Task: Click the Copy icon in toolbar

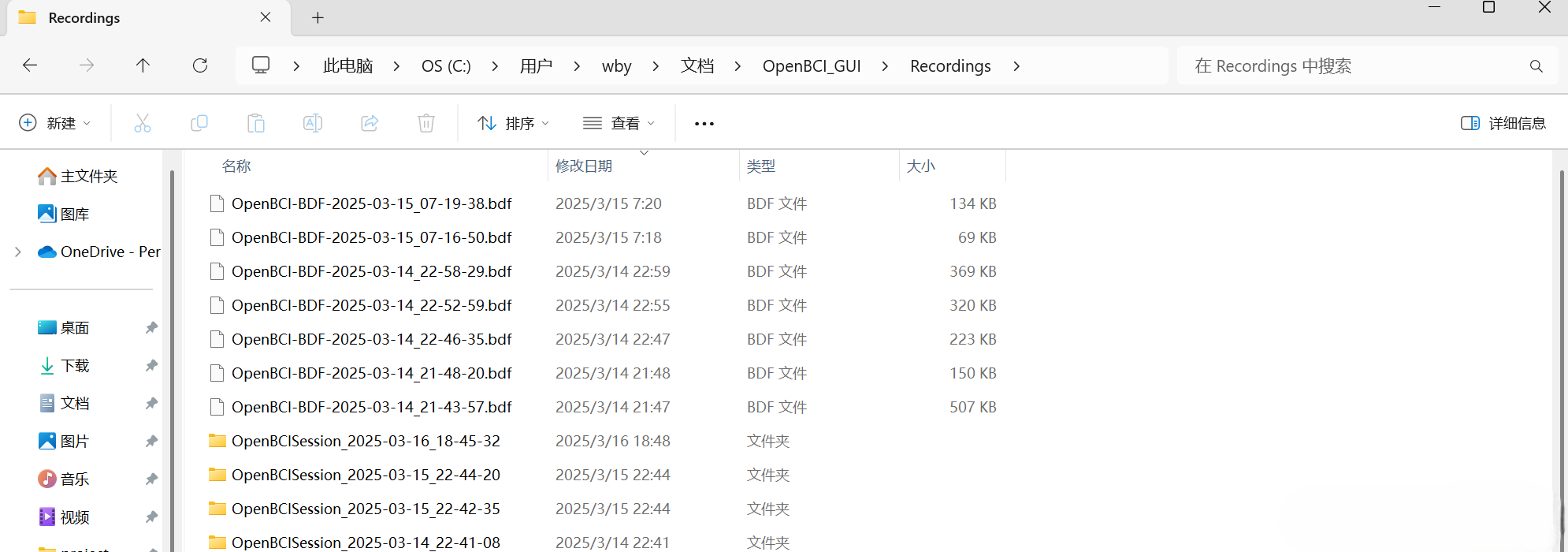Action: click(199, 123)
